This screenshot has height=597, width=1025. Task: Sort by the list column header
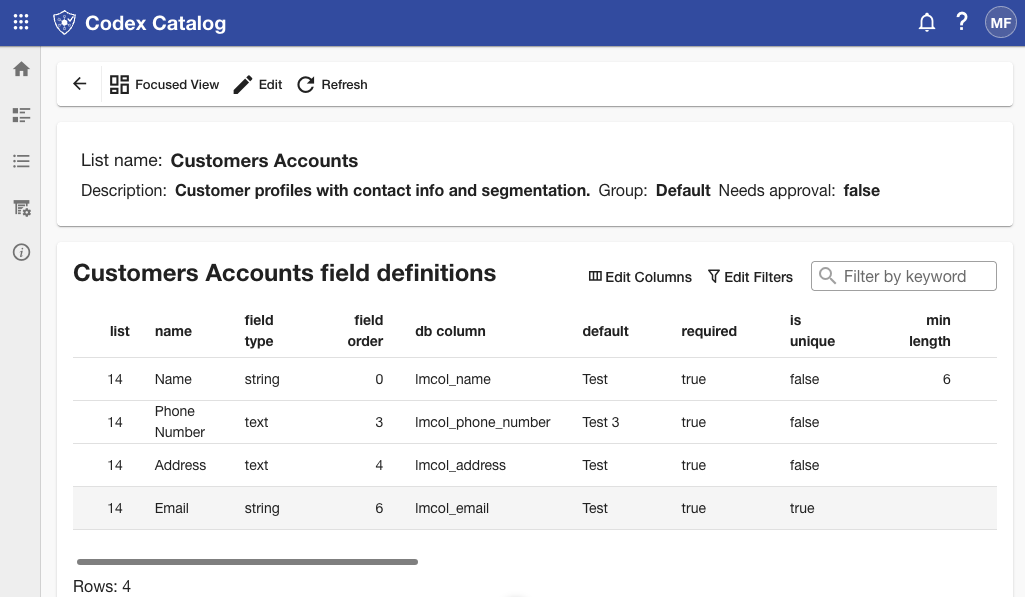click(120, 331)
